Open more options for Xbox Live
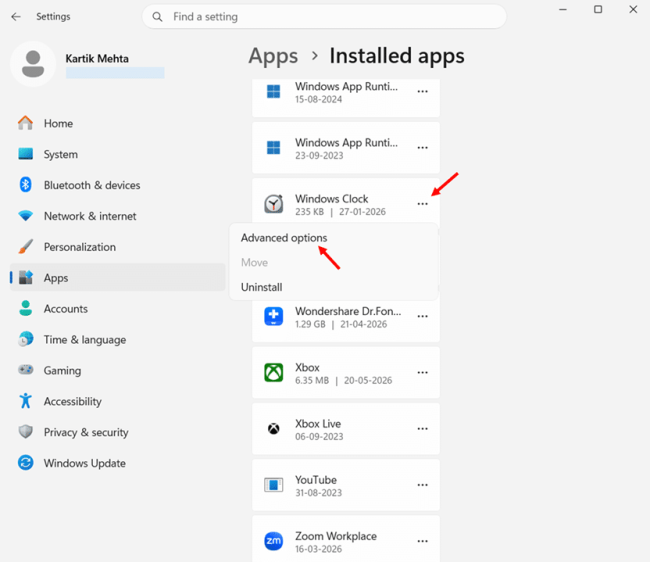This screenshot has width=650, height=562. pos(422,429)
